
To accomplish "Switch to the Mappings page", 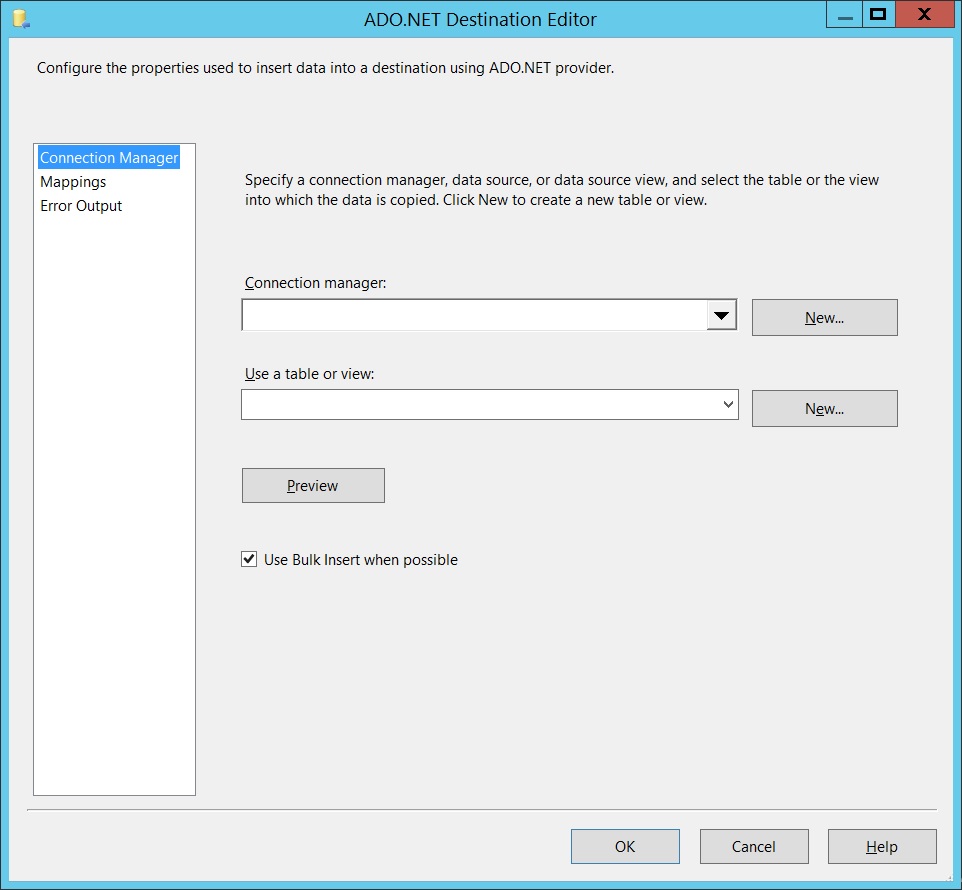I will coord(73,182).
